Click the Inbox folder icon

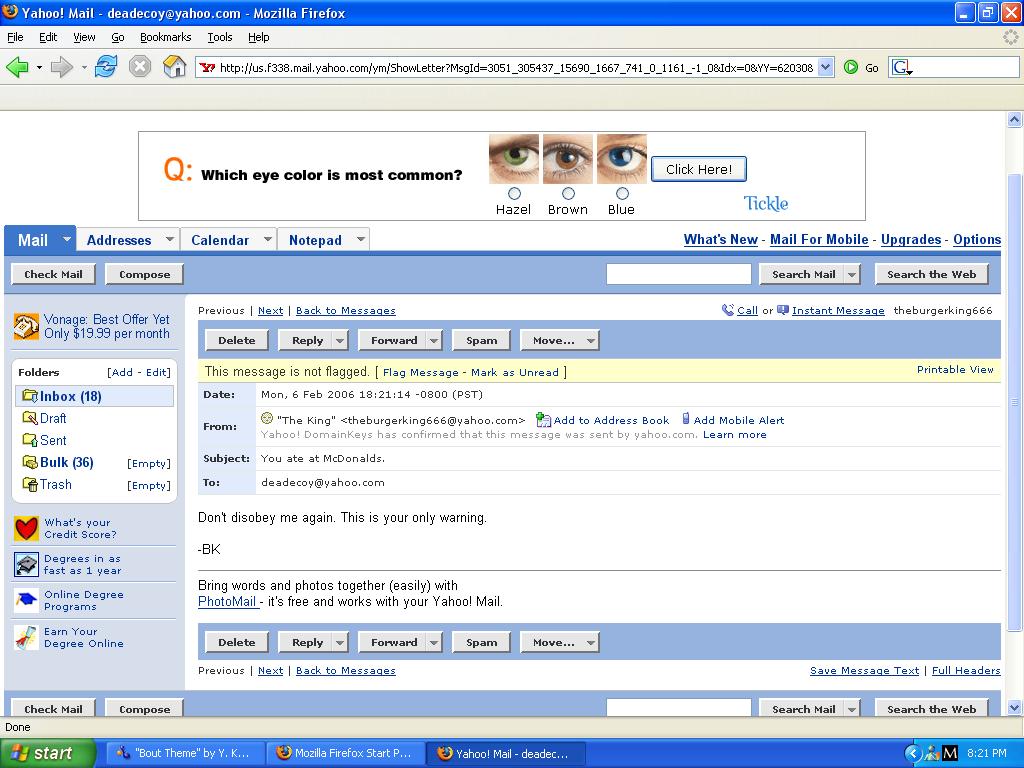tap(30, 396)
